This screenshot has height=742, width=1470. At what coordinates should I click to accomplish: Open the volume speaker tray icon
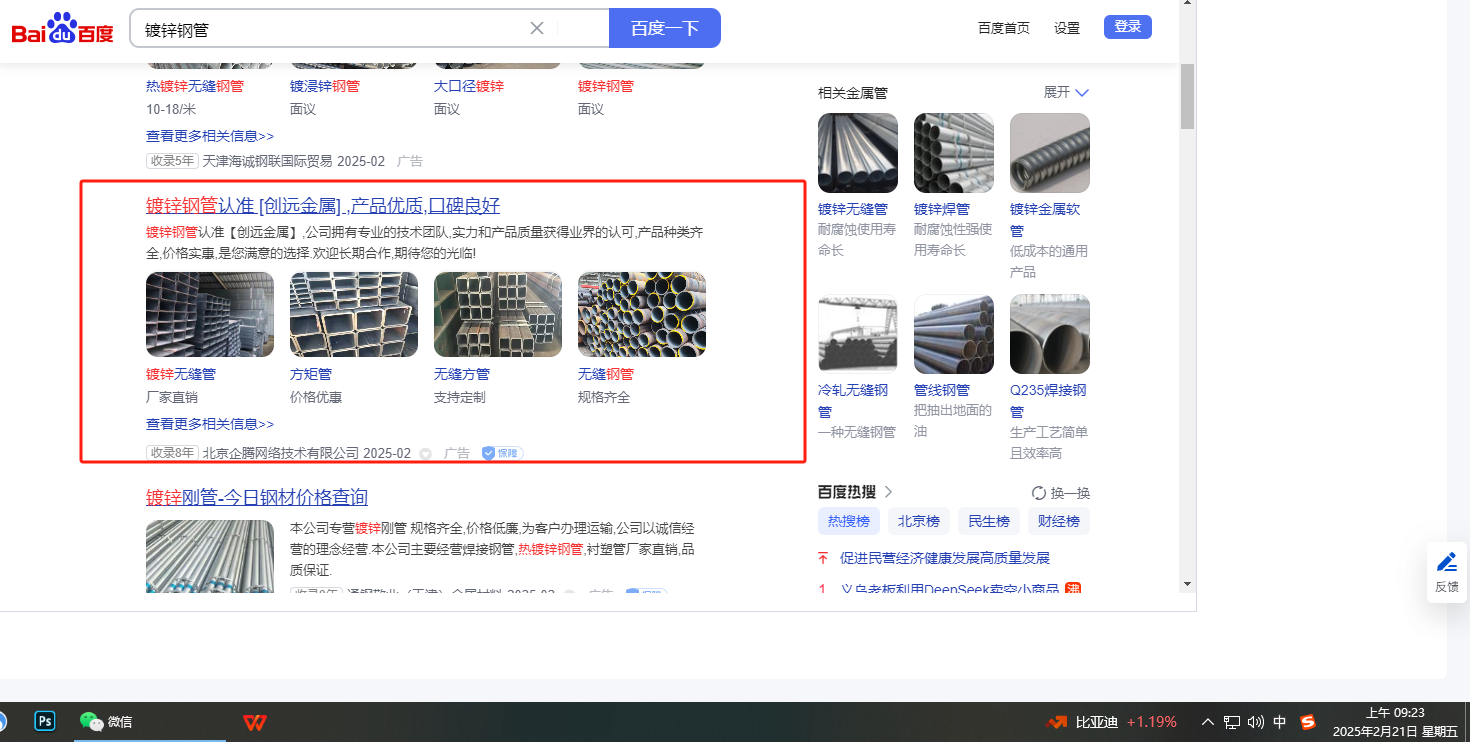(1256, 722)
